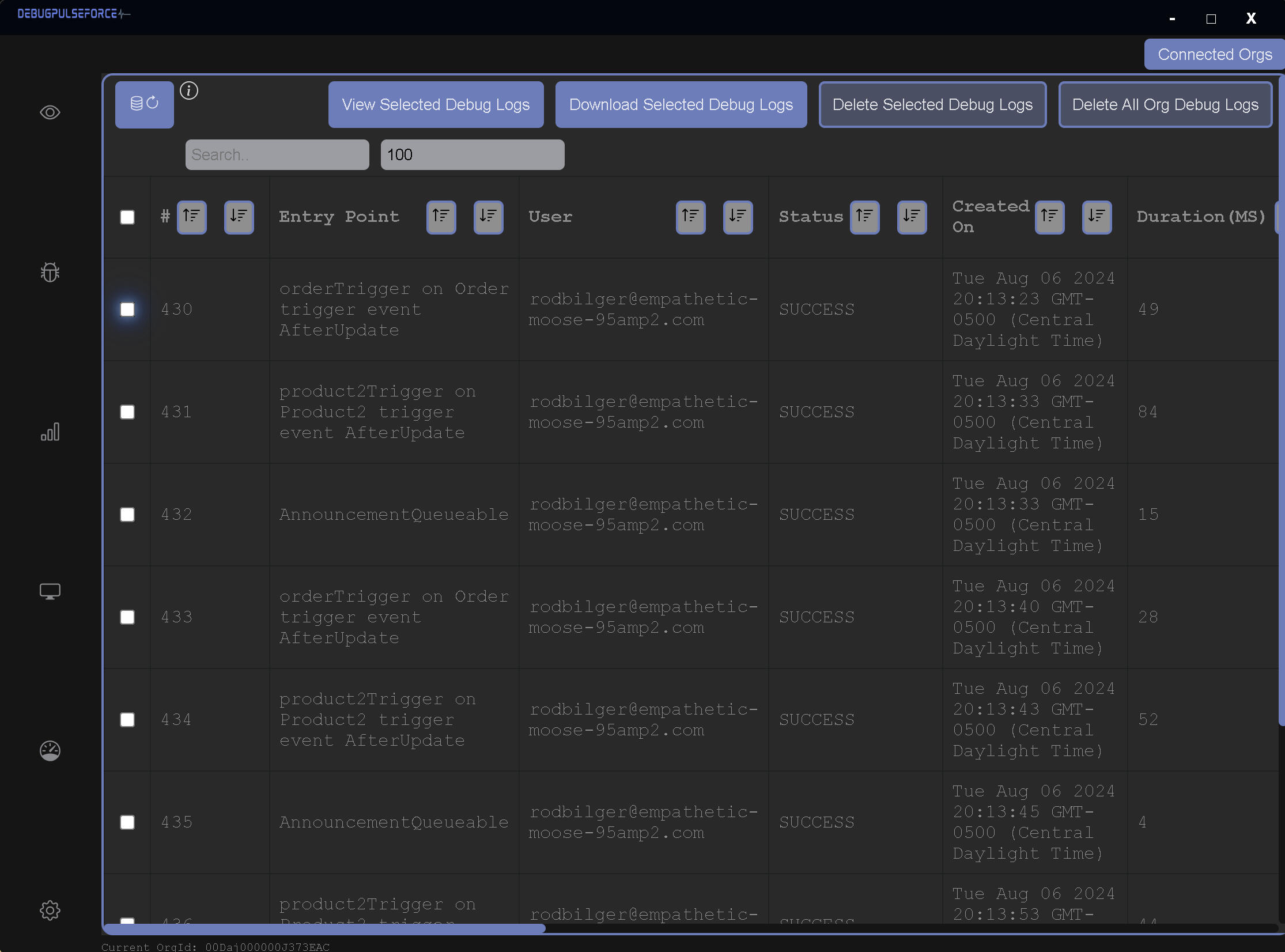Click the eye icon in left sidebar

tap(50, 112)
